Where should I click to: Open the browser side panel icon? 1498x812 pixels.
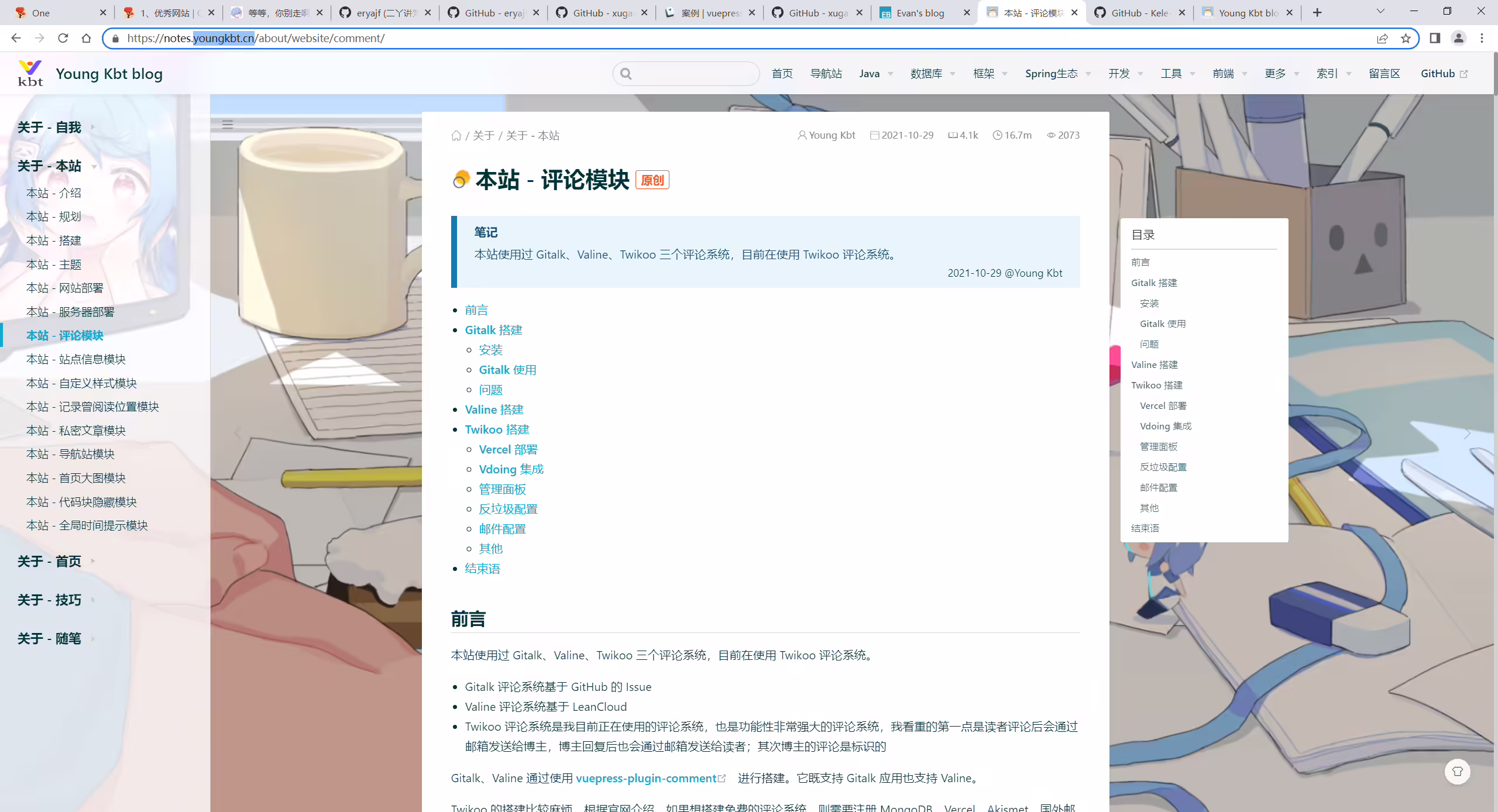(1435, 38)
